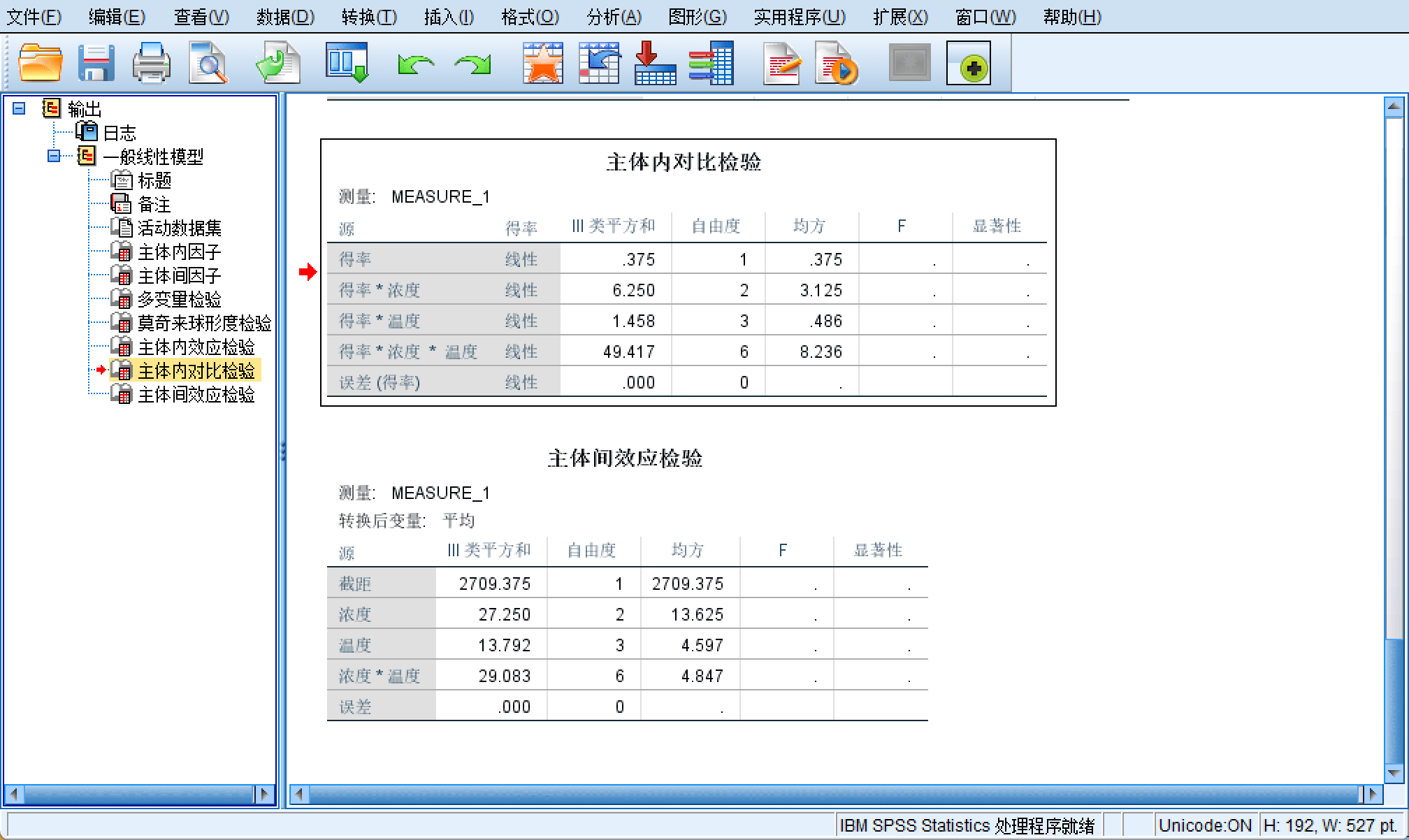Click the green Undo arrow
1409x840 pixels.
[x=415, y=65]
